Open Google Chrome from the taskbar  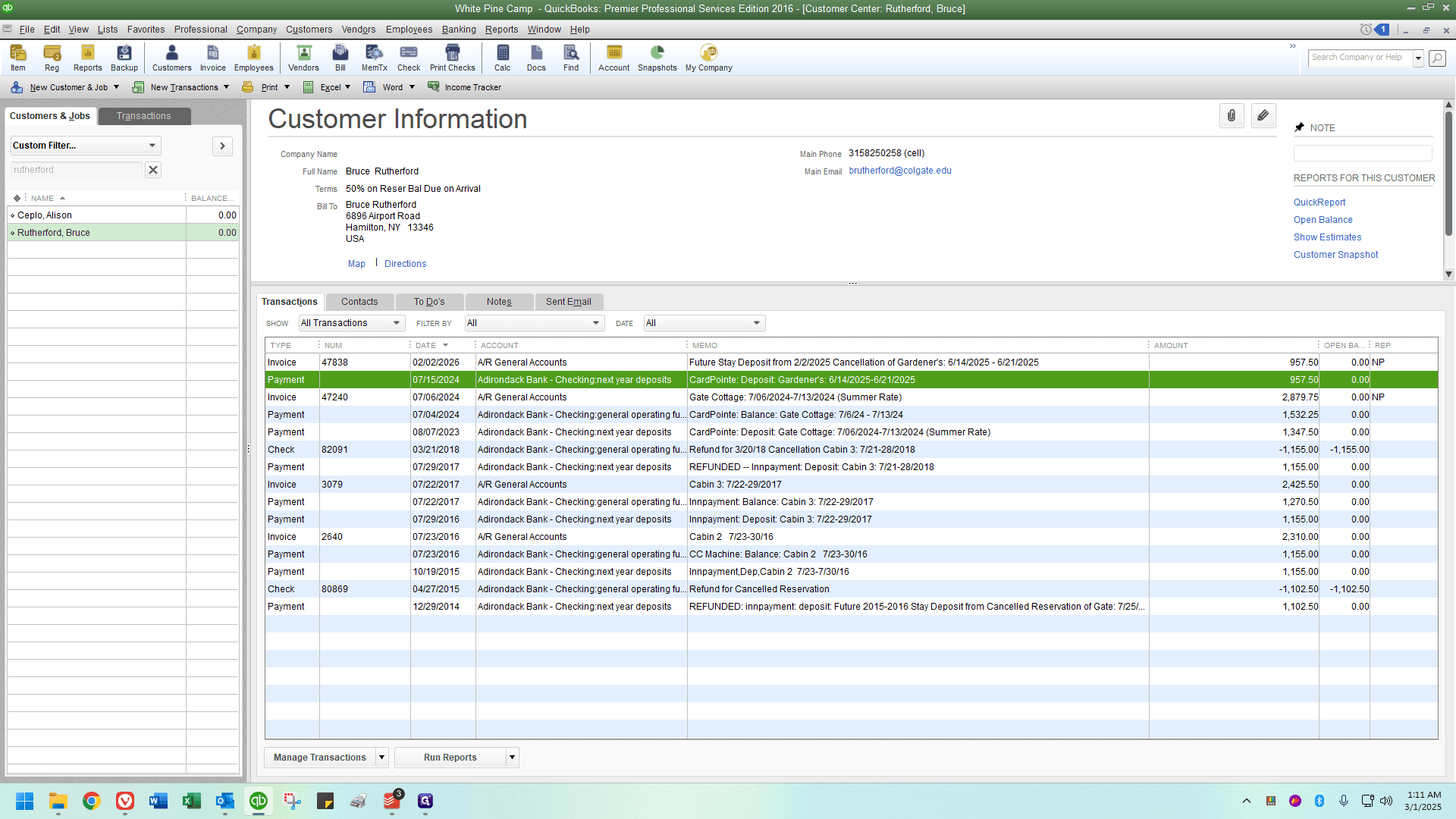point(92,801)
